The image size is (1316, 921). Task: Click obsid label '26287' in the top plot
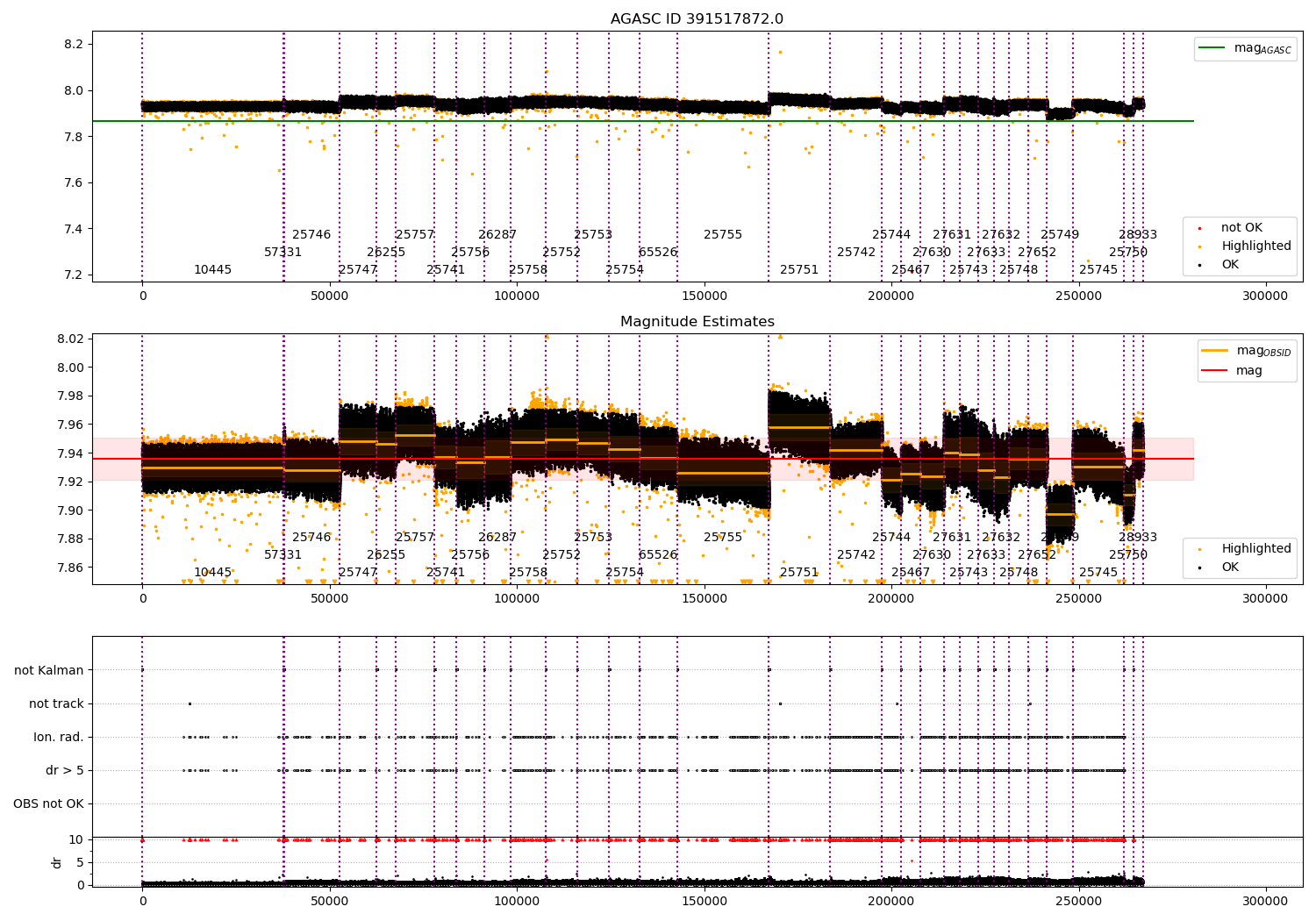(497, 235)
